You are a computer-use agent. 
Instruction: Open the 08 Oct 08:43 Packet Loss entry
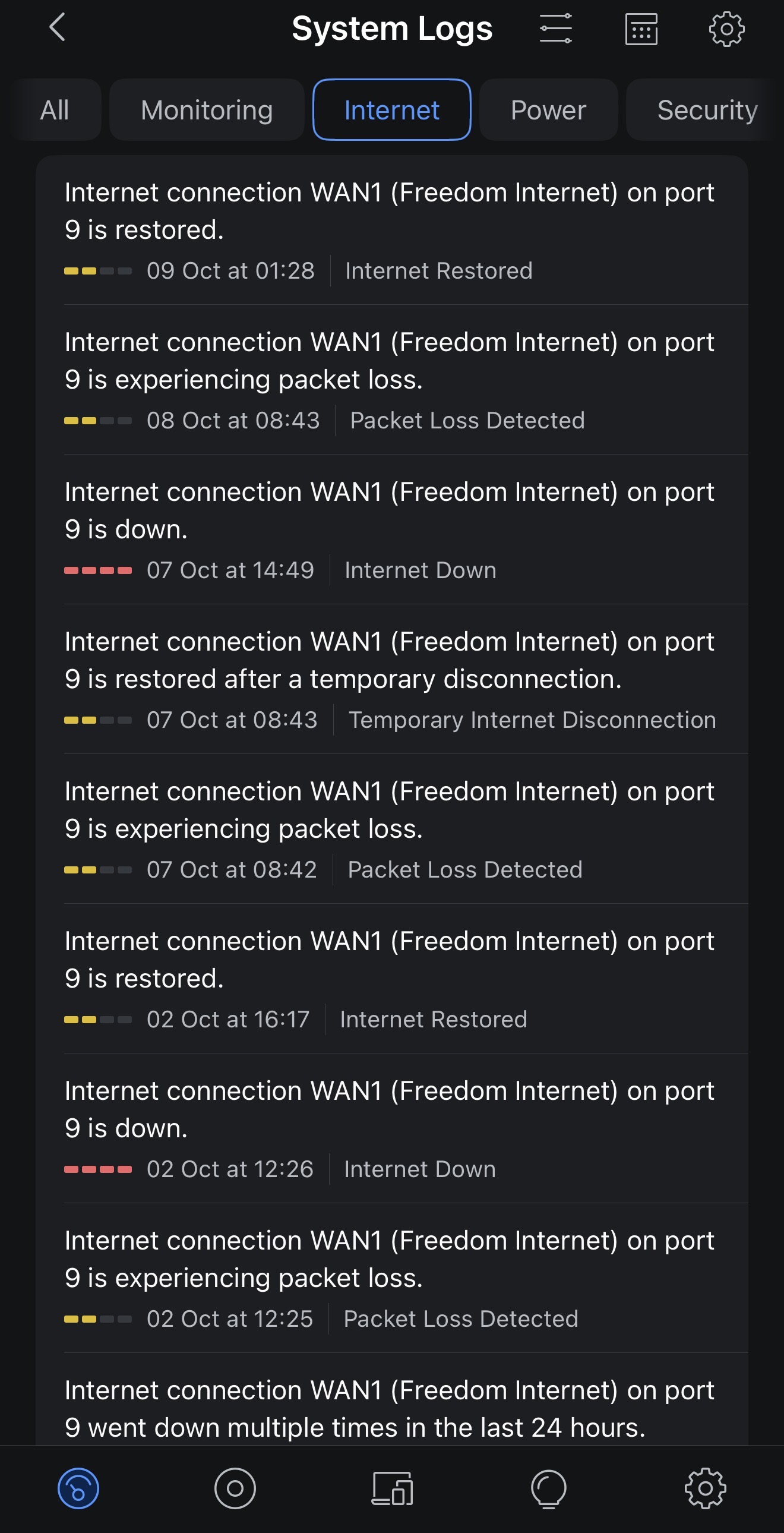pos(390,380)
